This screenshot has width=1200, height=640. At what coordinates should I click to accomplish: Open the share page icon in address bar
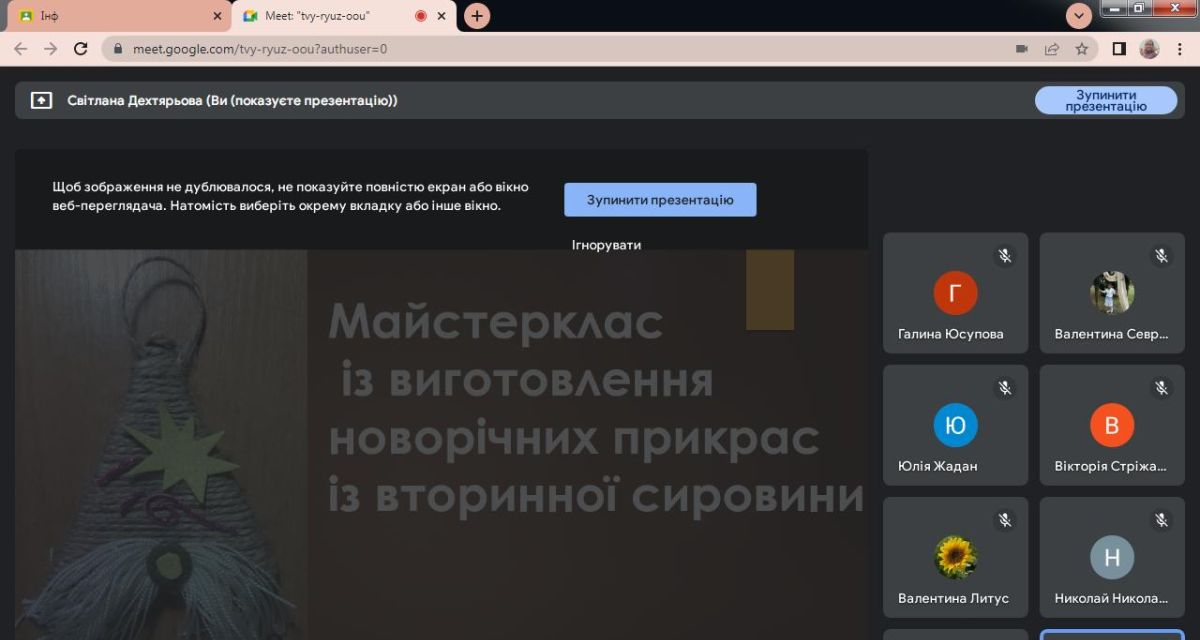(1052, 49)
